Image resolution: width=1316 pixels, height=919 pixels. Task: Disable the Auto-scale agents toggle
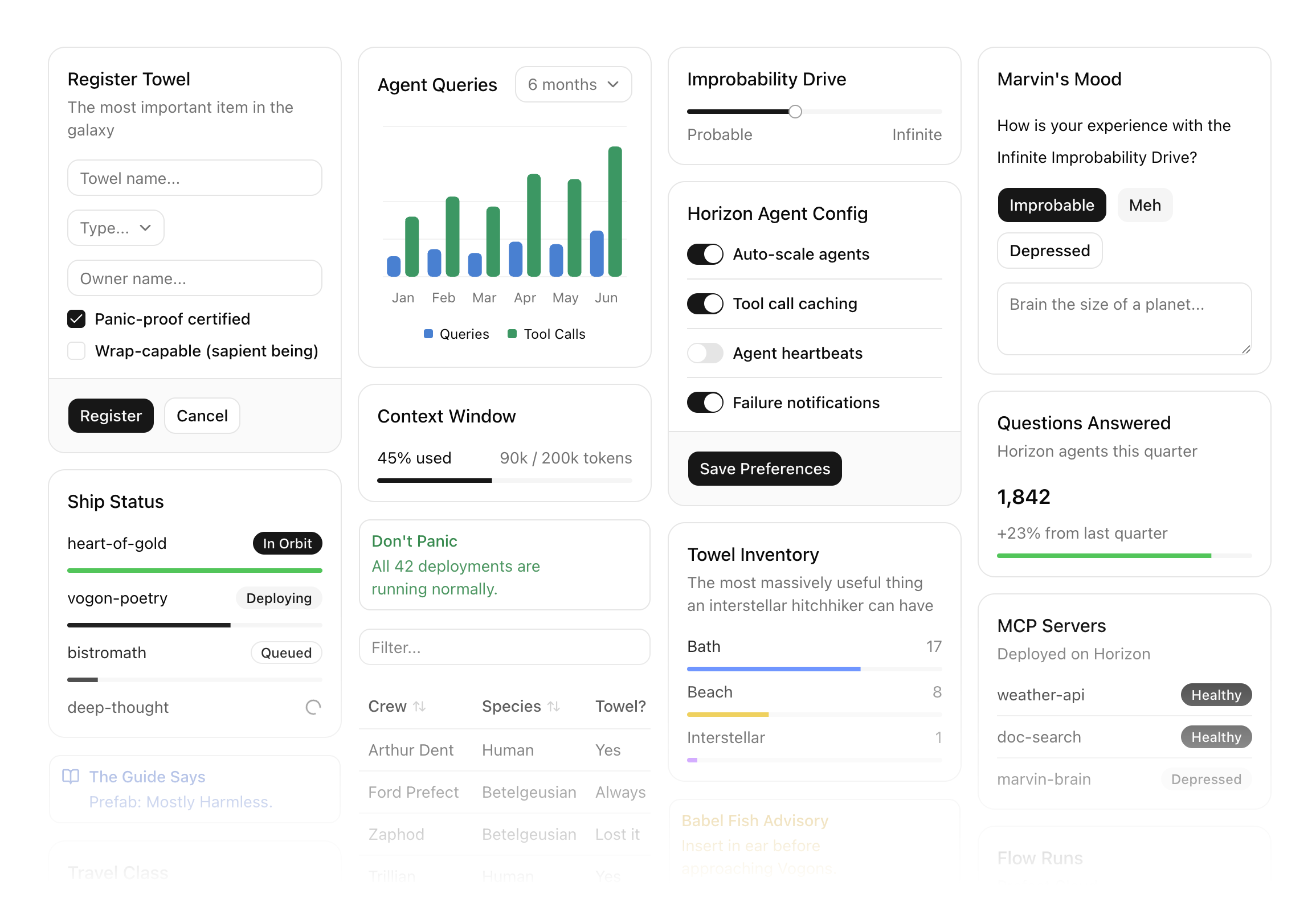coord(705,255)
